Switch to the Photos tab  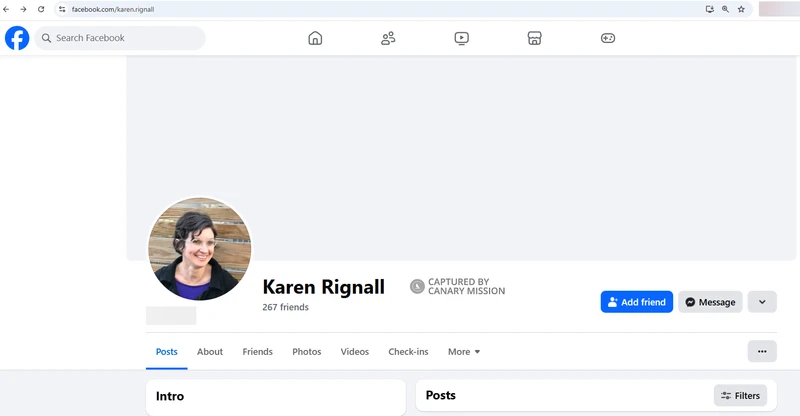(x=307, y=352)
